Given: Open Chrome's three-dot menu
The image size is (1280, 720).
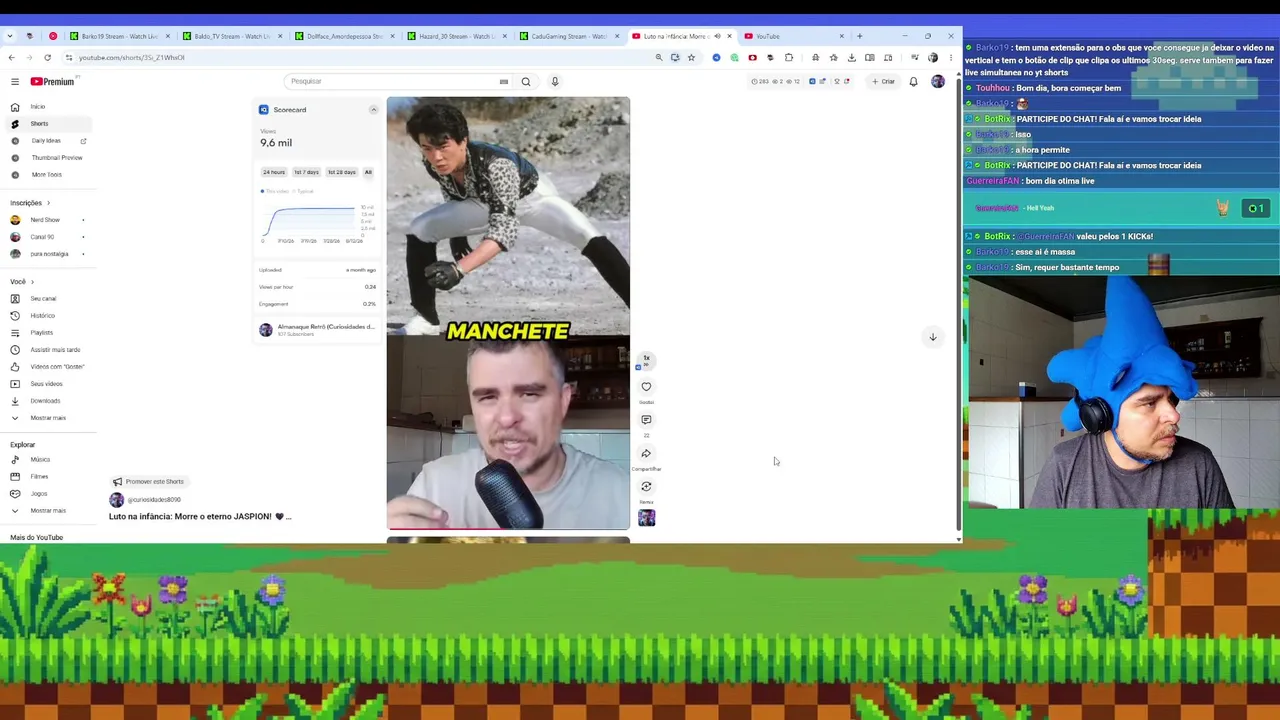Looking at the screenshot, I should (951, 57).
